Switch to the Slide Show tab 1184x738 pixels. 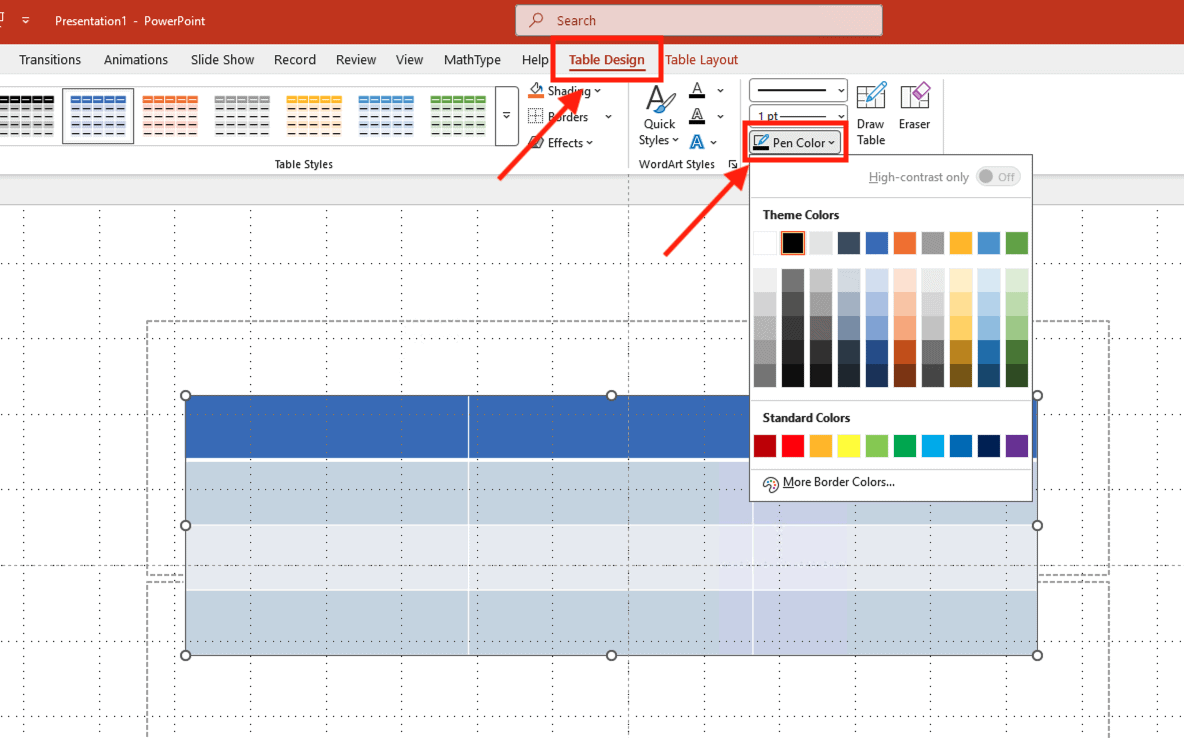222,60
